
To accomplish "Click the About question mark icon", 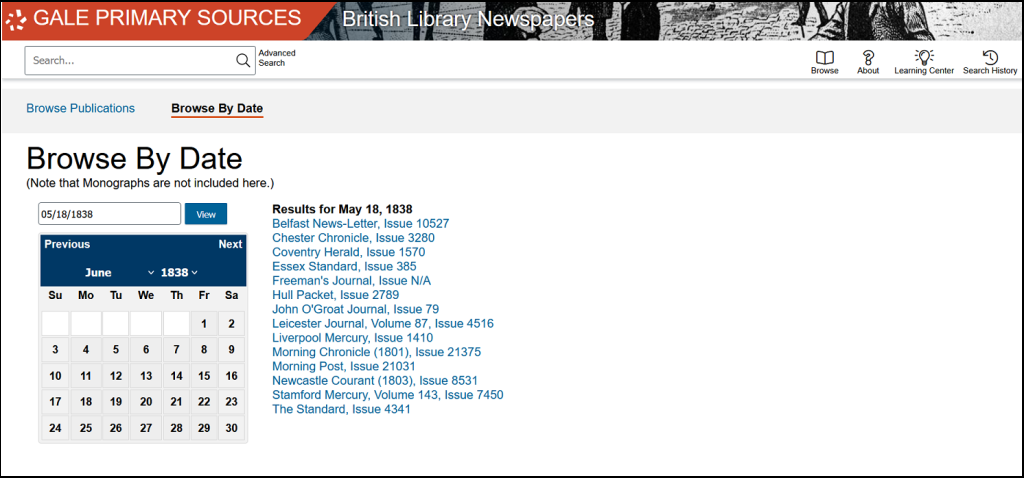I will pos(868,59).
